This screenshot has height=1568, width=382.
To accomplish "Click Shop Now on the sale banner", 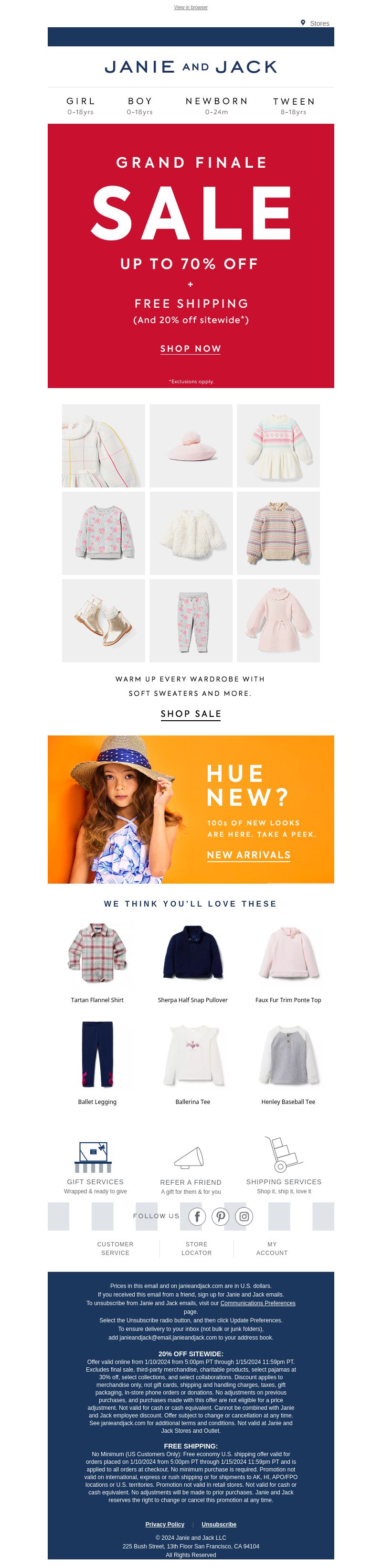I will [x=191, y=349].
